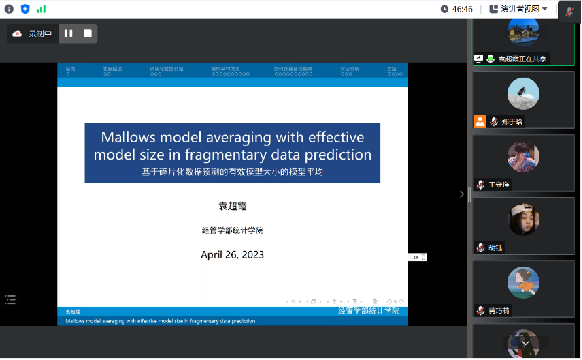The width and height of the screenshot is (582, 360).
Task: Open the view layout dropdown
Action: [519, 9]
